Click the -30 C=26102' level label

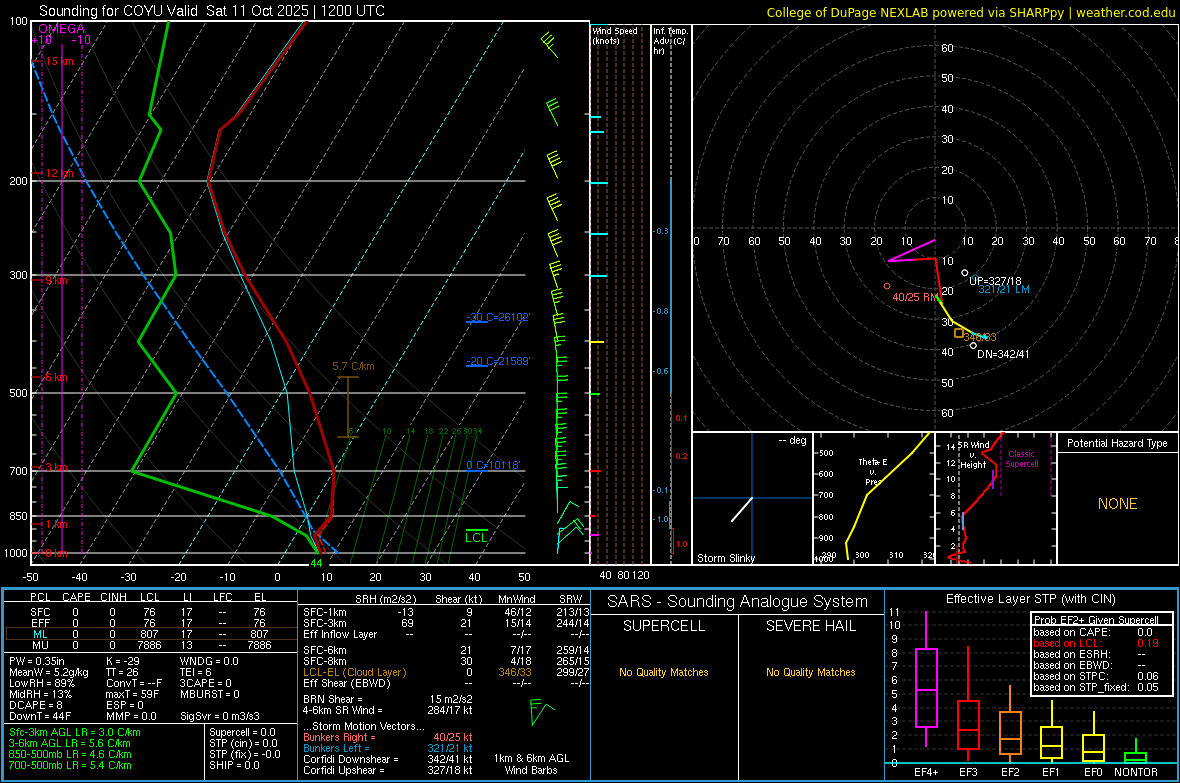point(498,317)
